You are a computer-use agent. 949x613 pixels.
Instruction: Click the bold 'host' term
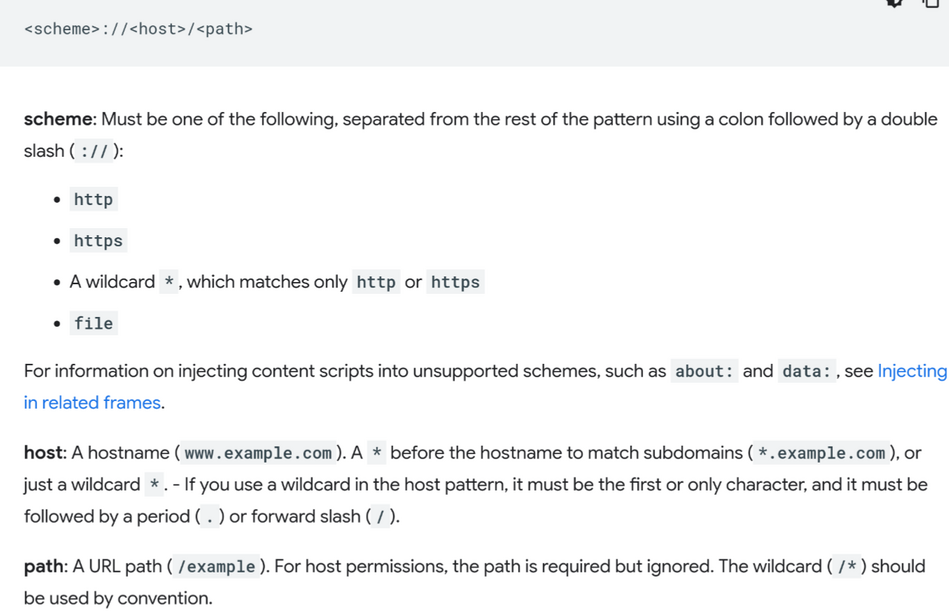(x=44, y=453)
